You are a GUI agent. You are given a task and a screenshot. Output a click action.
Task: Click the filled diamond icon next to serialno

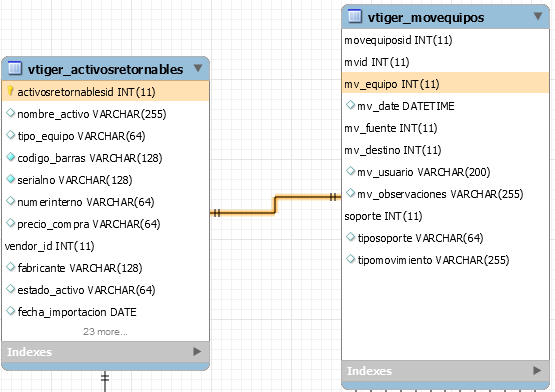click(11, 179)
